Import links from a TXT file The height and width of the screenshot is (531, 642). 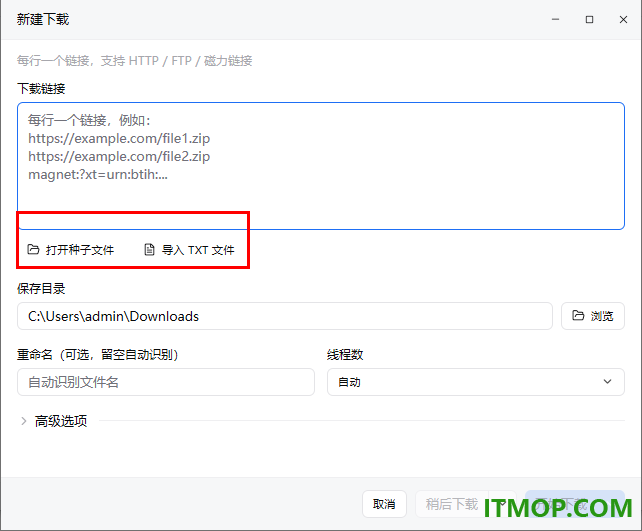(x=189, y=250)
